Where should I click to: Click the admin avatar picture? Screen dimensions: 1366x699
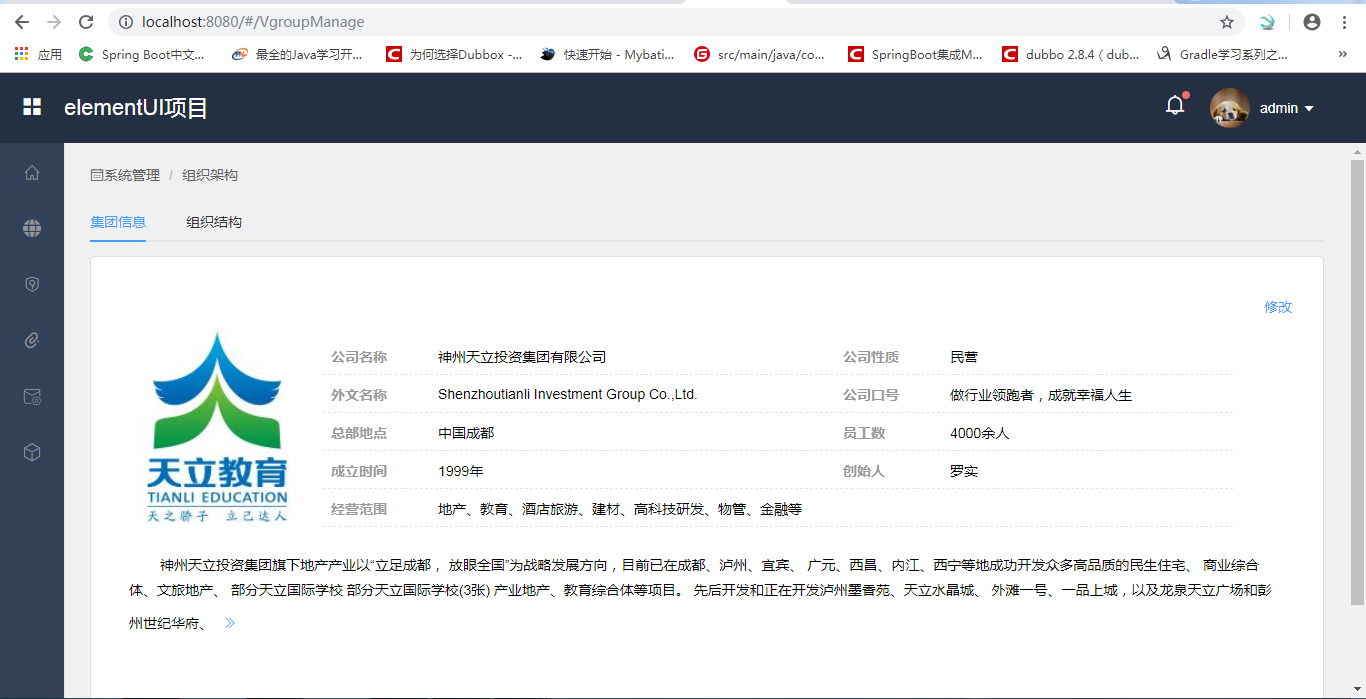1229,108
